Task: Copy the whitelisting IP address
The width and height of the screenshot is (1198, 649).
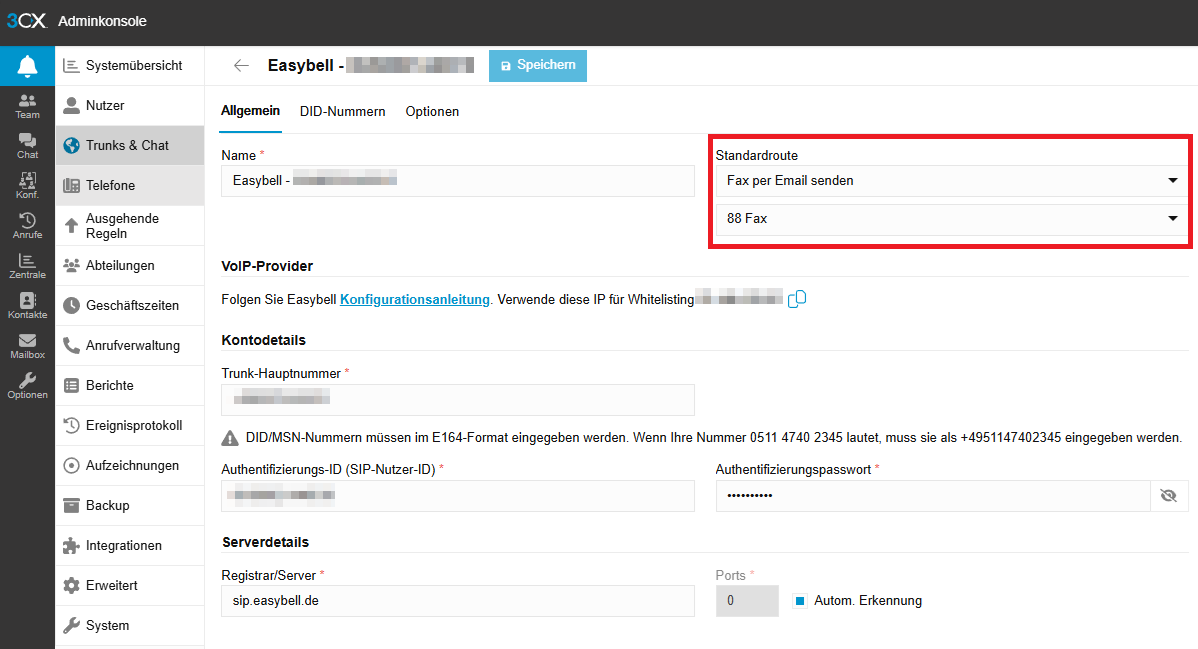Action: click(x=797, y=299)
